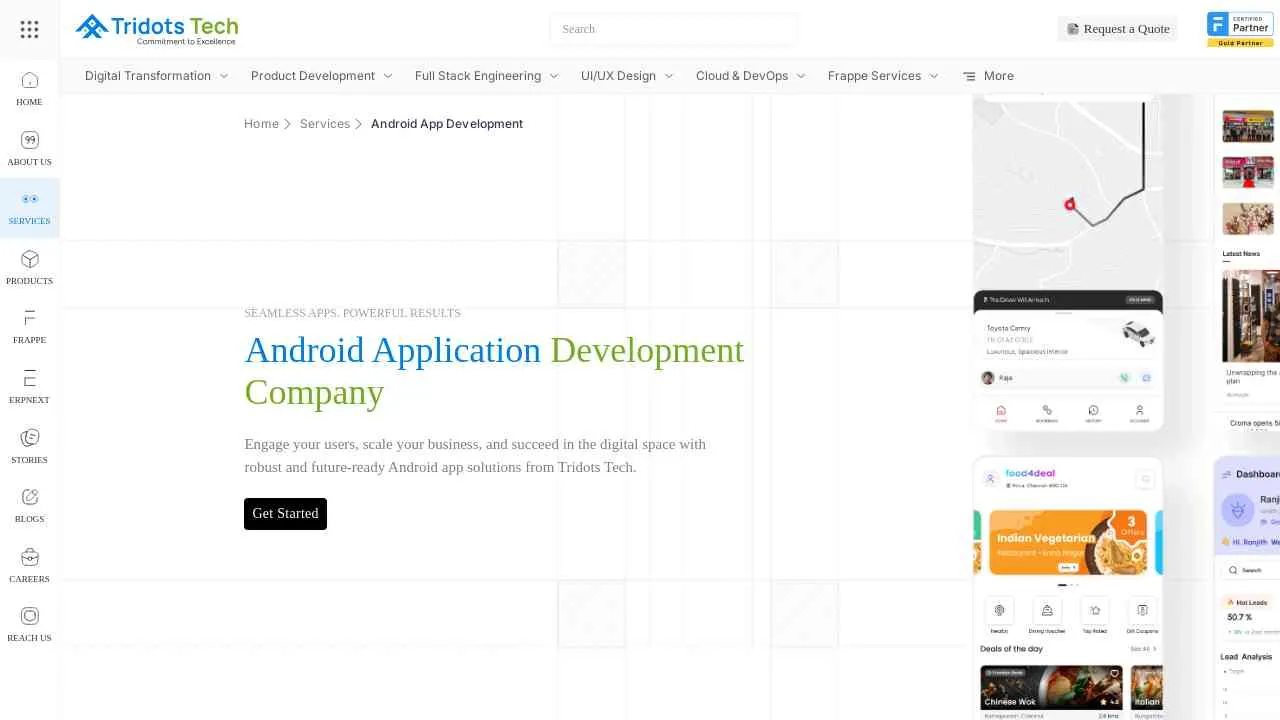Open the More navigation menu
Image resolution: width=1280 pixels, height=720 pixels.
(x=988, y=76)
